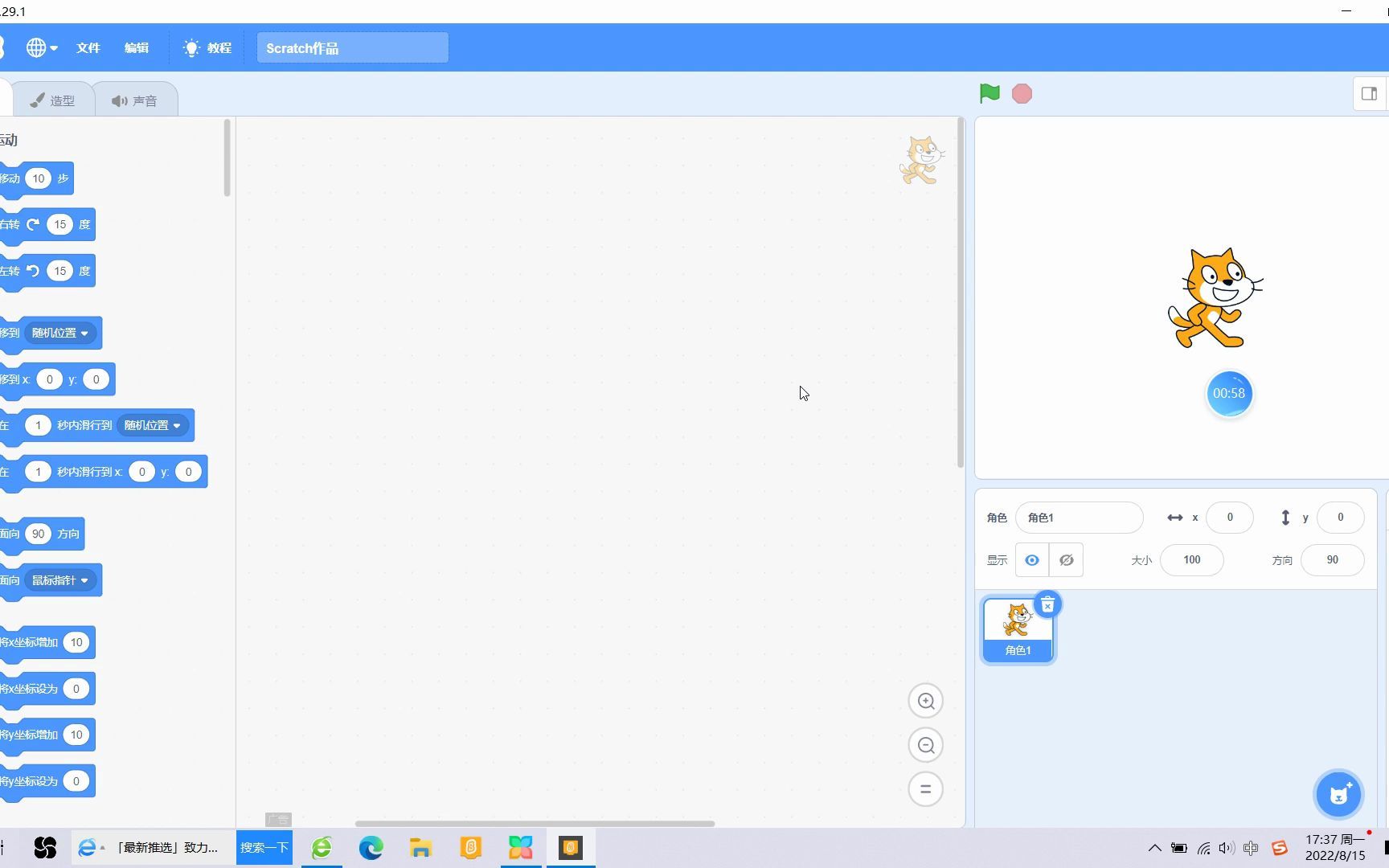
Task: Minimize the Scratch window
Action: (x=1346, y=10)
